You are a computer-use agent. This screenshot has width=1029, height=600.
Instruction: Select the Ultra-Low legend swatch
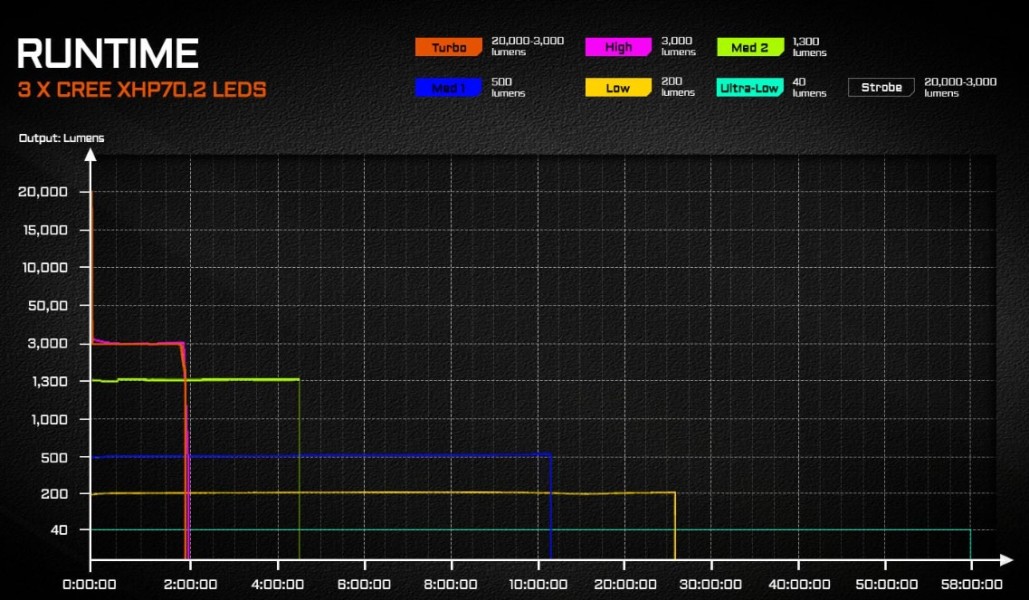coord(750,87)
